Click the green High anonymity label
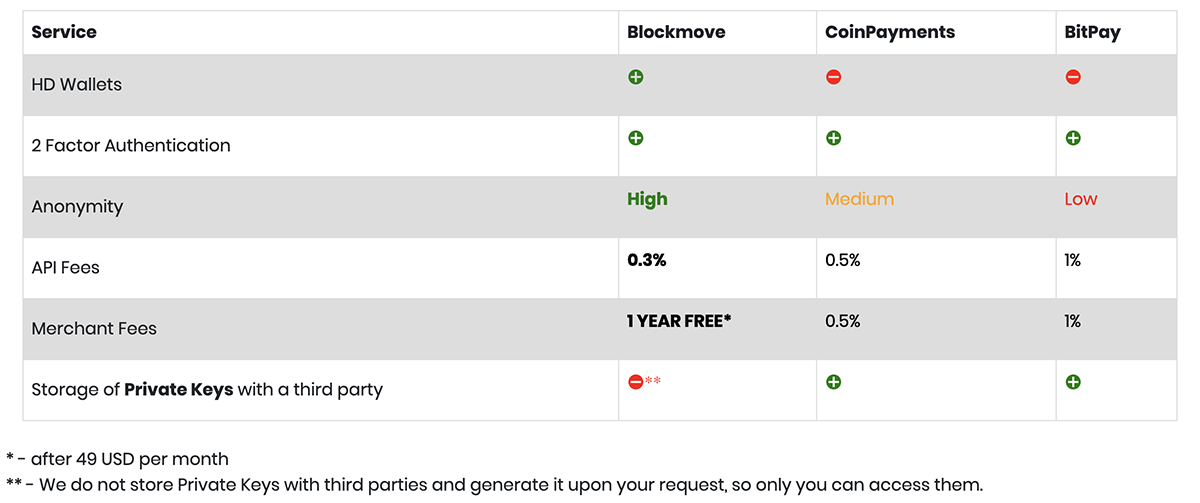Viewport: 1200px width, 503px height. point(647,199)
